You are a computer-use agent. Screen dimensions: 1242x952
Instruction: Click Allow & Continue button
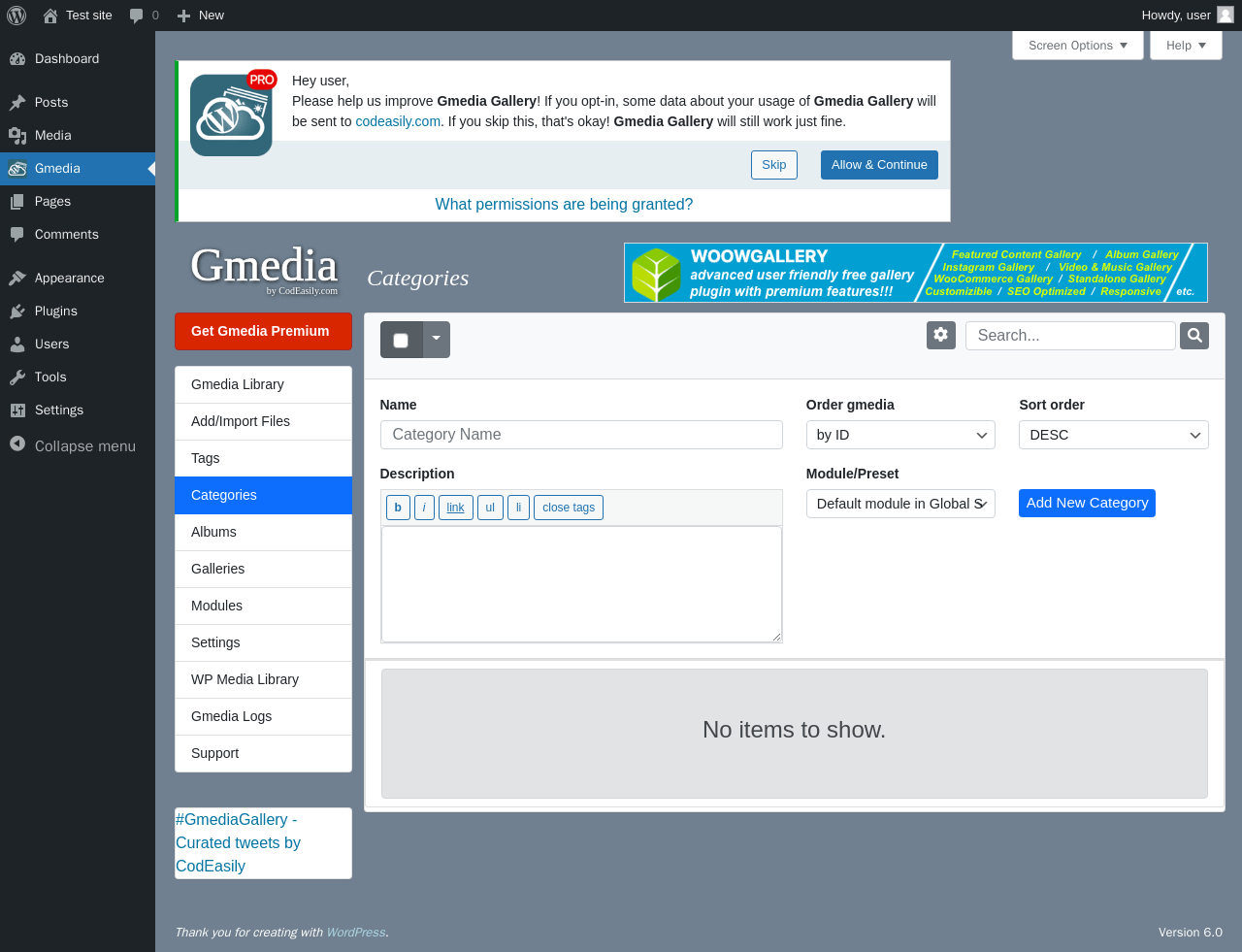pos(879,165)
